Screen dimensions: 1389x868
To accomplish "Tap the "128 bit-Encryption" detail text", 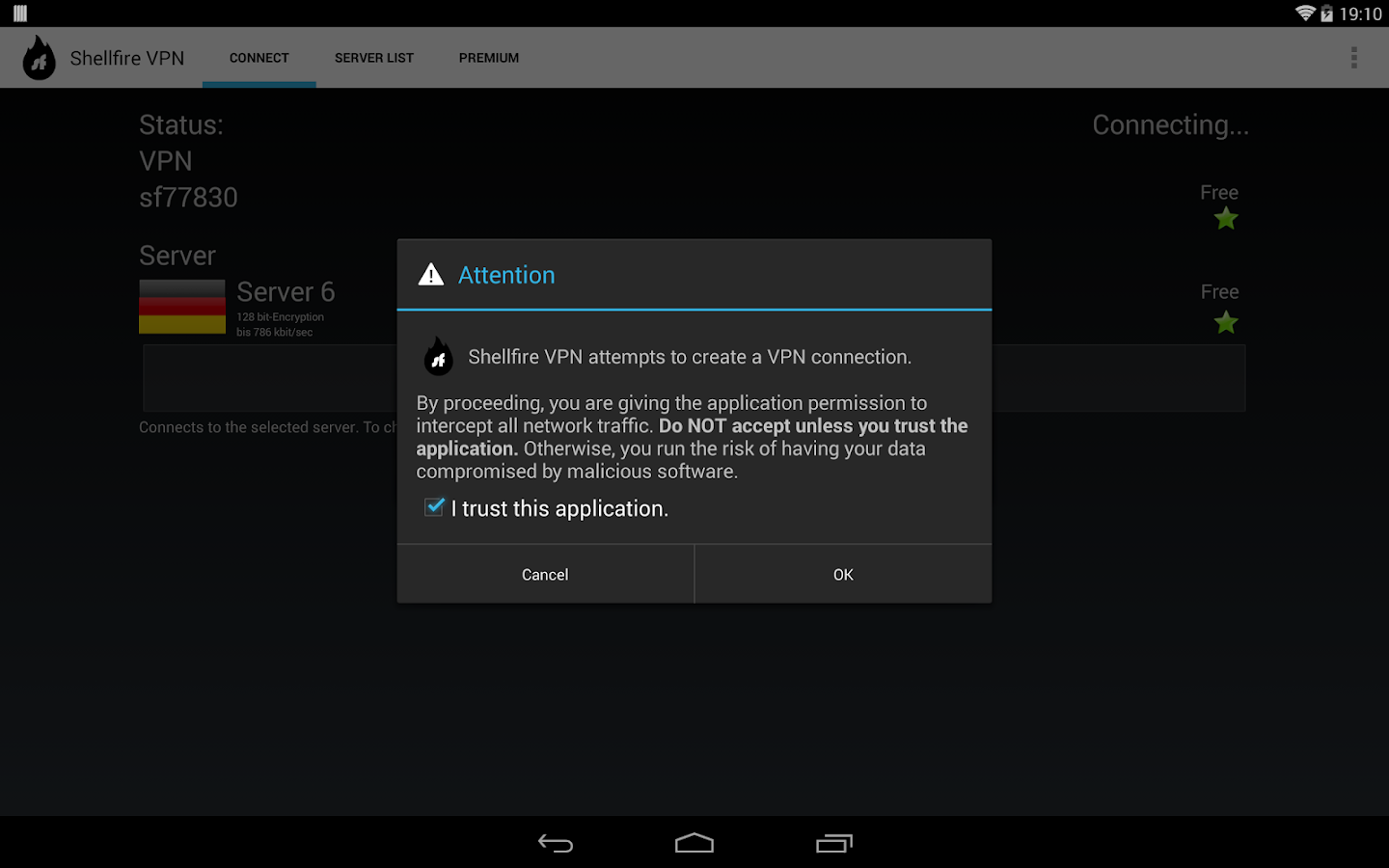I will click(281, 317).
